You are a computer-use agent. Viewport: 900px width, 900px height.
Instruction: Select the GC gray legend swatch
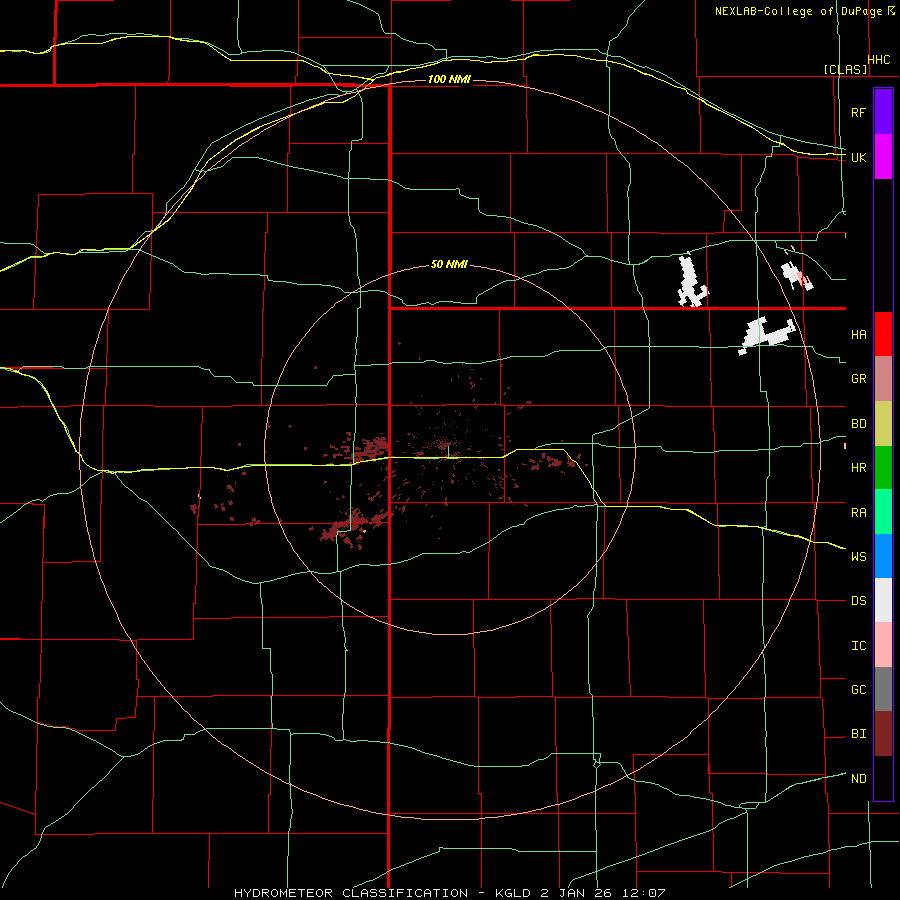click(883, 689)
